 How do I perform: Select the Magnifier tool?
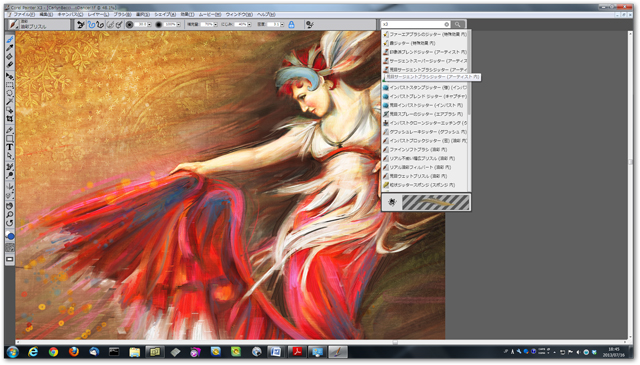pos(9,214)
